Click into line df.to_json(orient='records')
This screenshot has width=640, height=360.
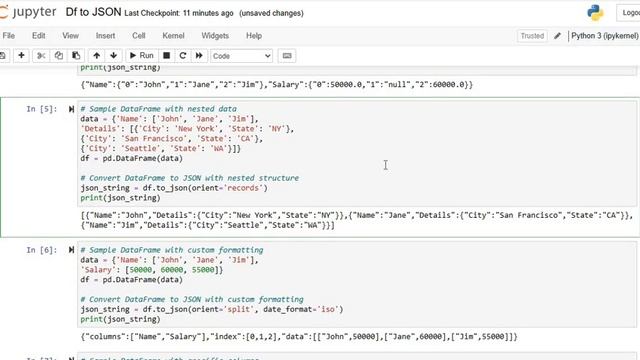(174, 188)
